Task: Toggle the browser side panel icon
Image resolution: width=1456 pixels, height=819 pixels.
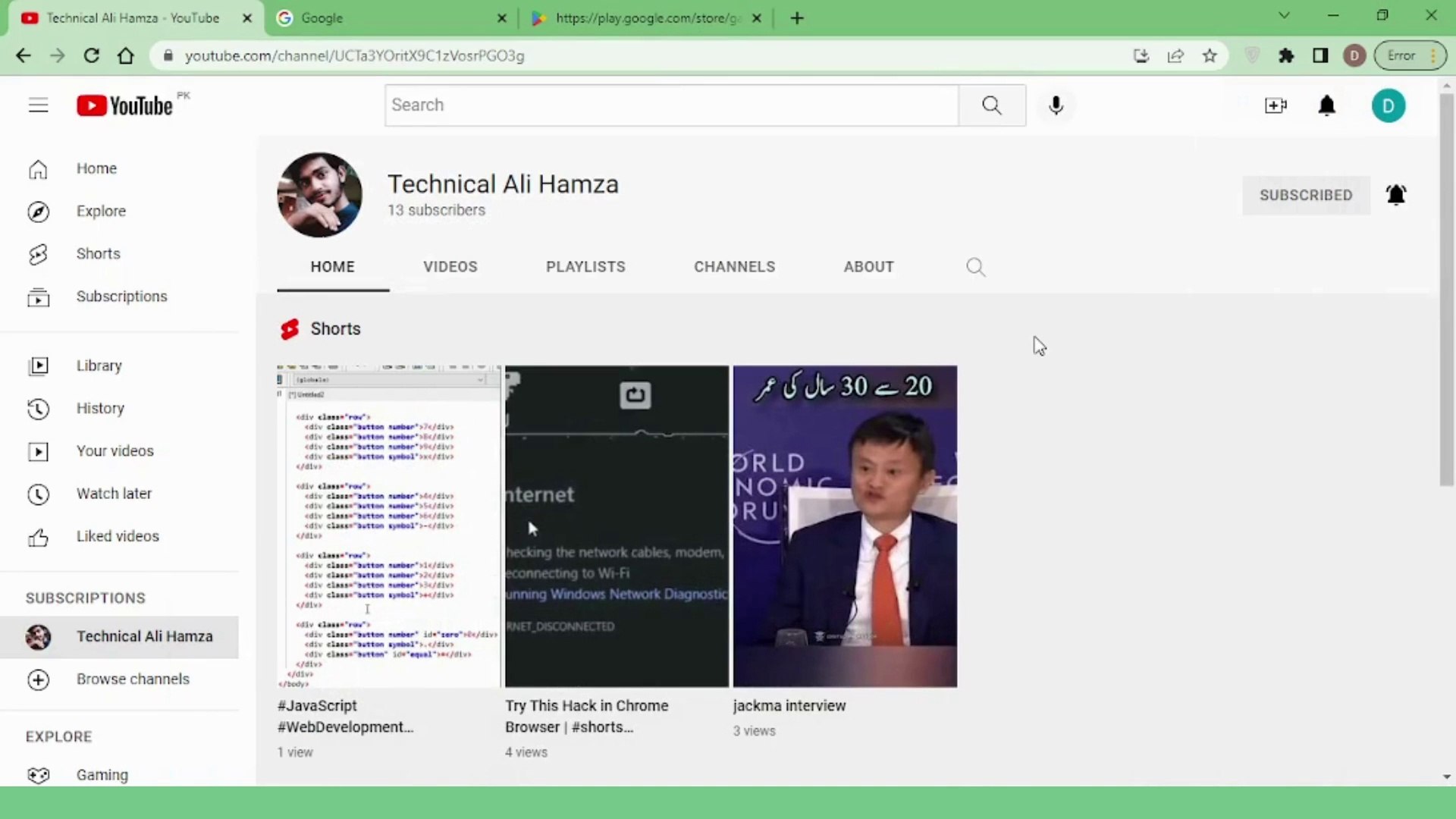Action: (x=1319, y=55)
